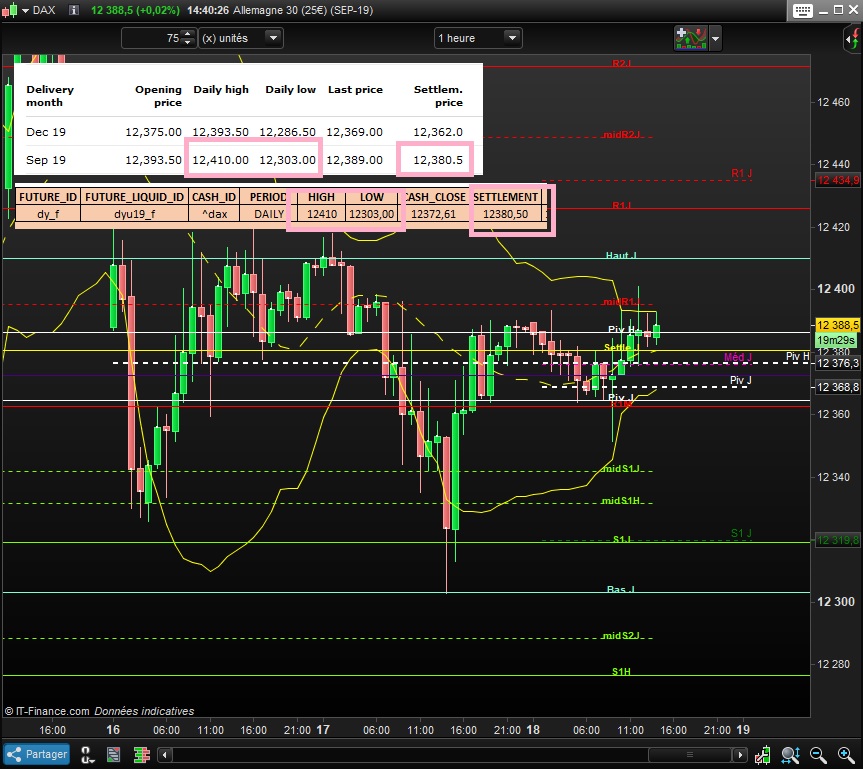The width and height of the screenshot is (863, 769).
Task: Open the (x) unités dropdown
Action: 241,38
